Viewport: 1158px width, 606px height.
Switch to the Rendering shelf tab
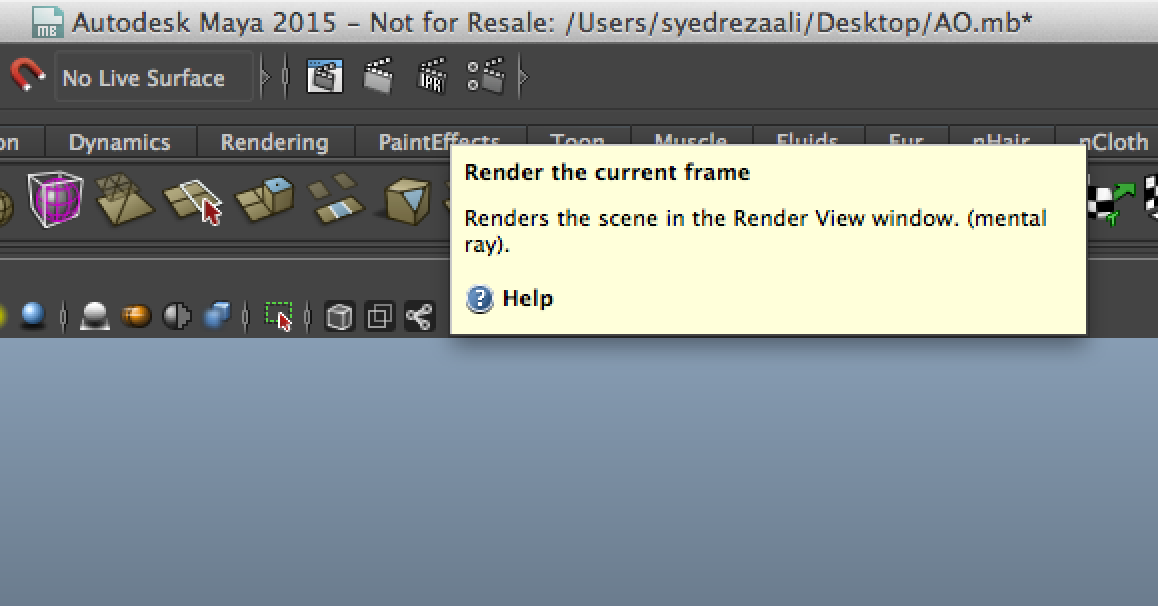coord(274,142)
